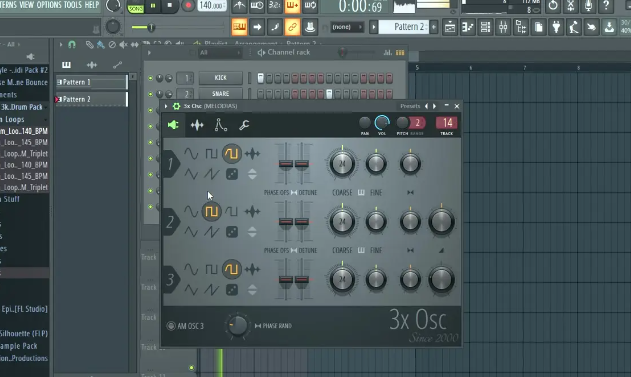Screen dimensions: 631x377
Task: Select square wave shape for oscillator 1
Action: [211, 153]
